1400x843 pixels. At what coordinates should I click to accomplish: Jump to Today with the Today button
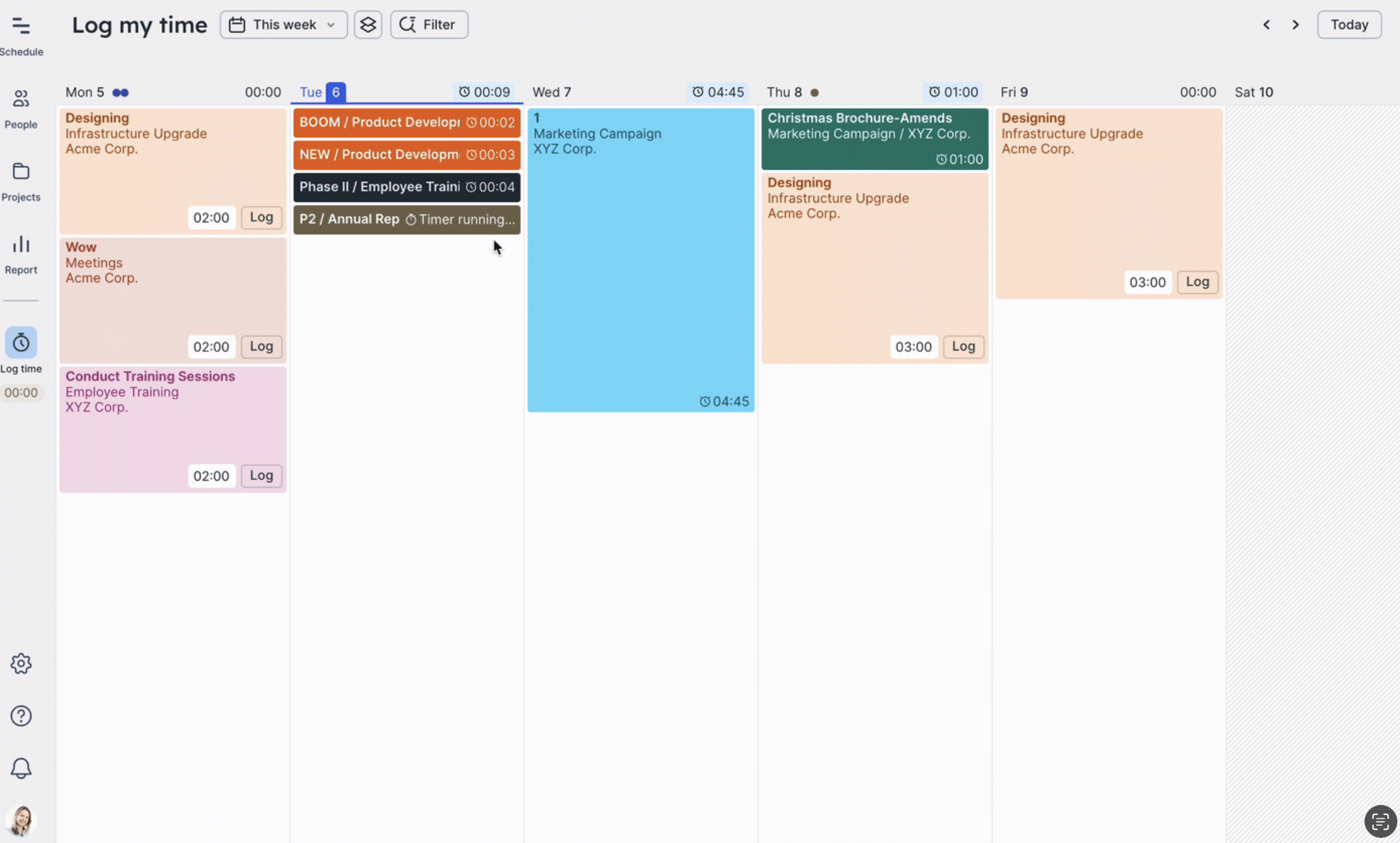[x=1349, y=25]
